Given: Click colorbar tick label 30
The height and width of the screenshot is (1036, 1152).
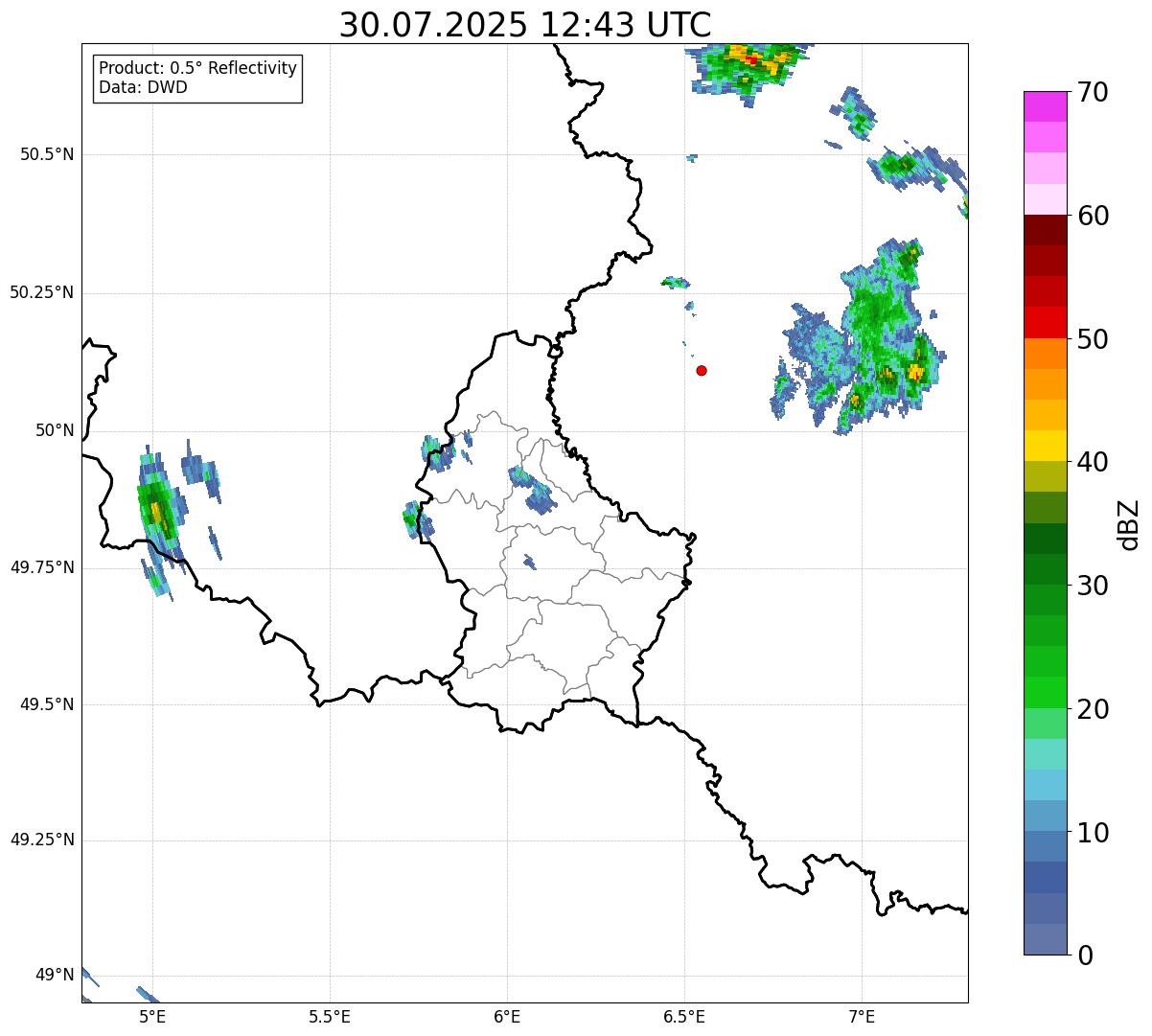Looking at the screenshot, I should pos(1093,586).
